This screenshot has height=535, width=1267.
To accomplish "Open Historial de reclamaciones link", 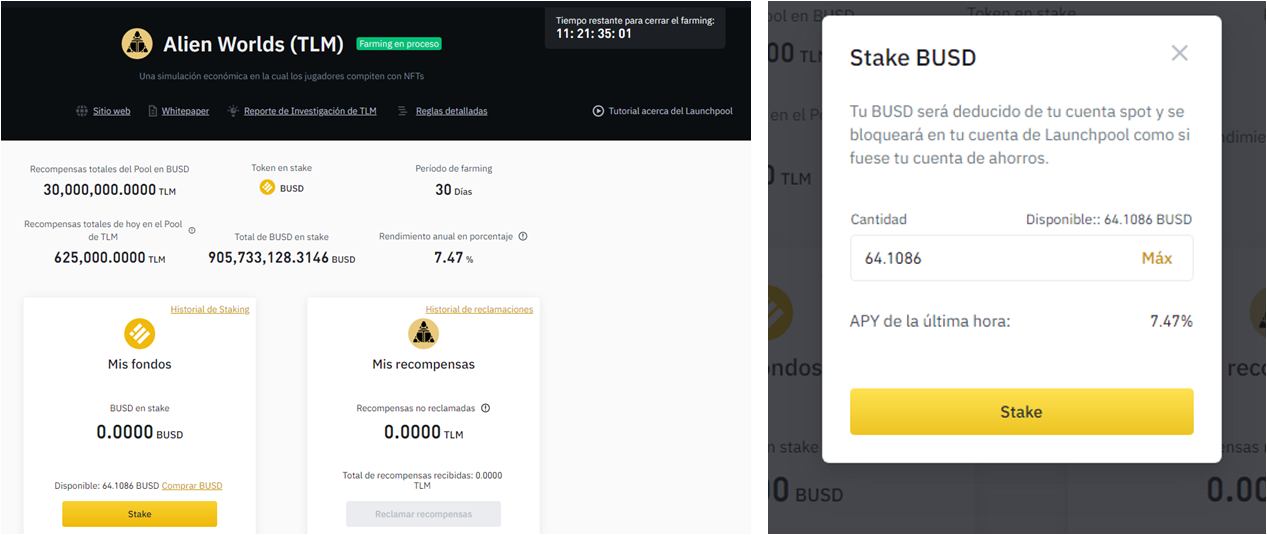I will point(479,309).
